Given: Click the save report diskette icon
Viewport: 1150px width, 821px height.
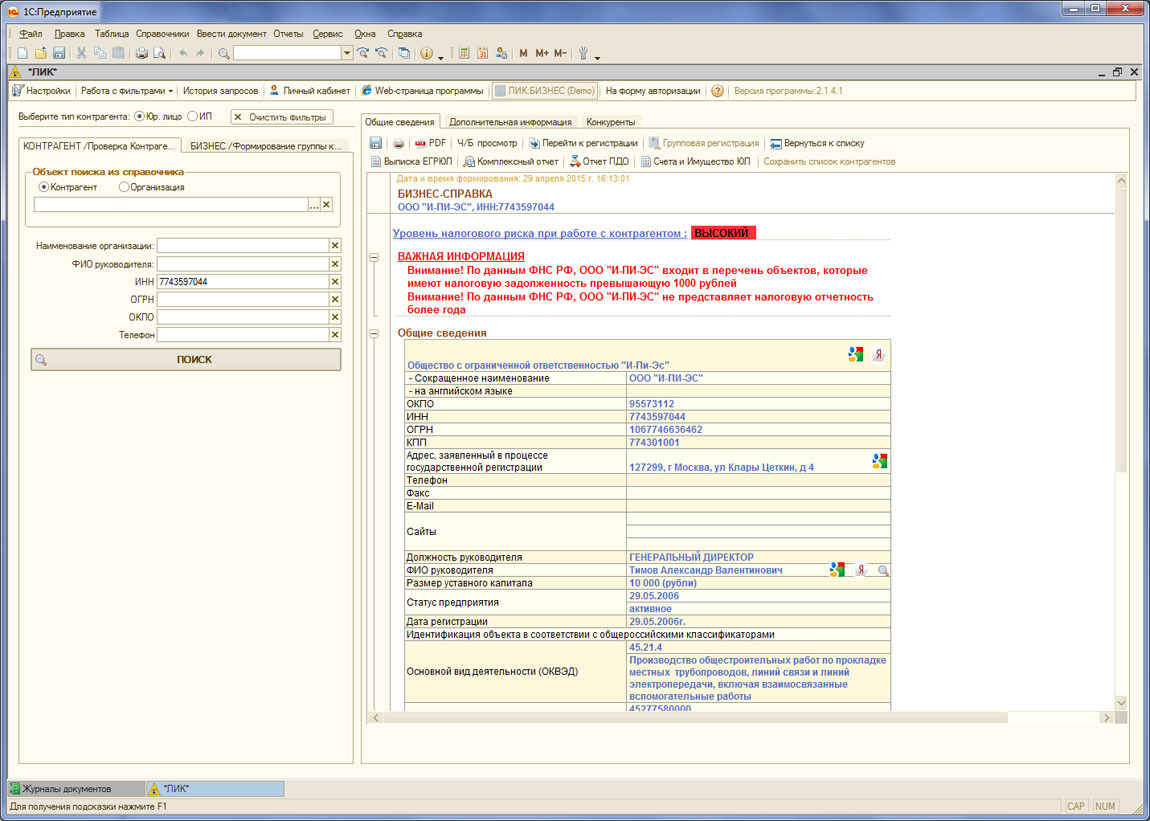Looking at the screenshot, I should (376, 143).
